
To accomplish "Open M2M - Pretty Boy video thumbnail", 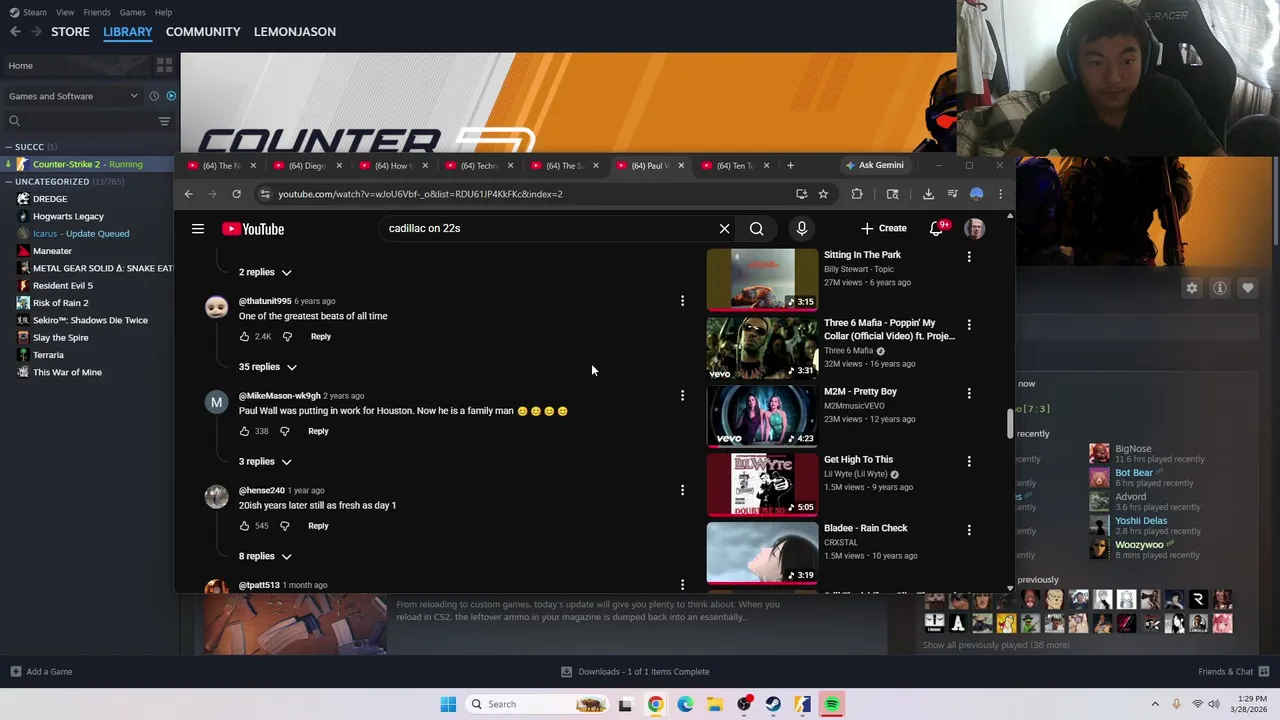I will [762, 416].
